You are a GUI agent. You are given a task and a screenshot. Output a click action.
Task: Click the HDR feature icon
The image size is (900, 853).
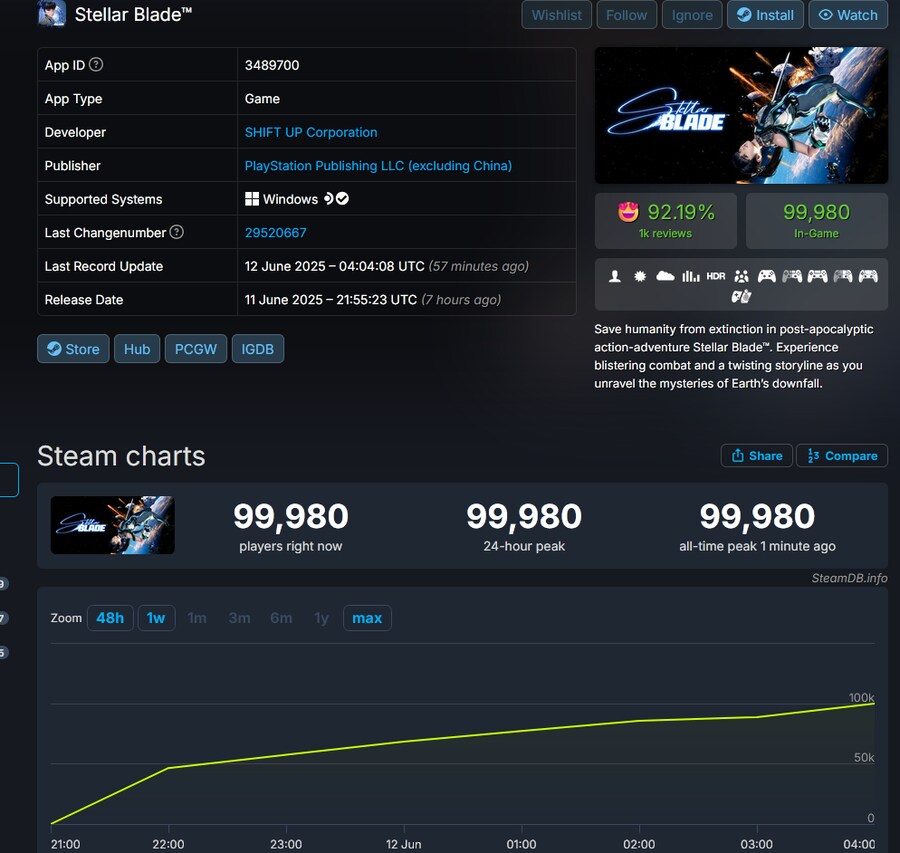pyautogui.click(x=716, y=276)
